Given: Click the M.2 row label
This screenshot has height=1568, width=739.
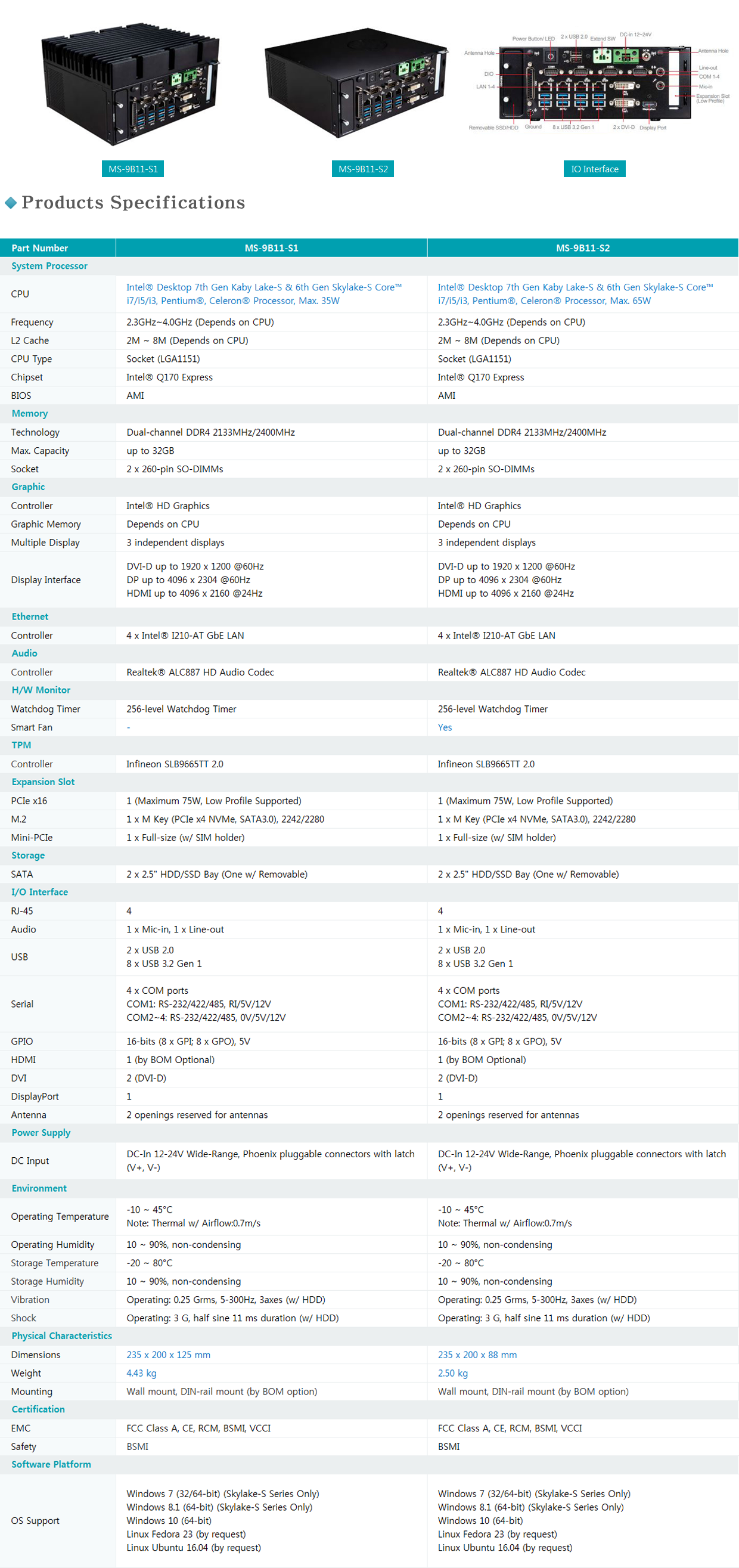Looking at the screenshot, I should tap(18, 819).
